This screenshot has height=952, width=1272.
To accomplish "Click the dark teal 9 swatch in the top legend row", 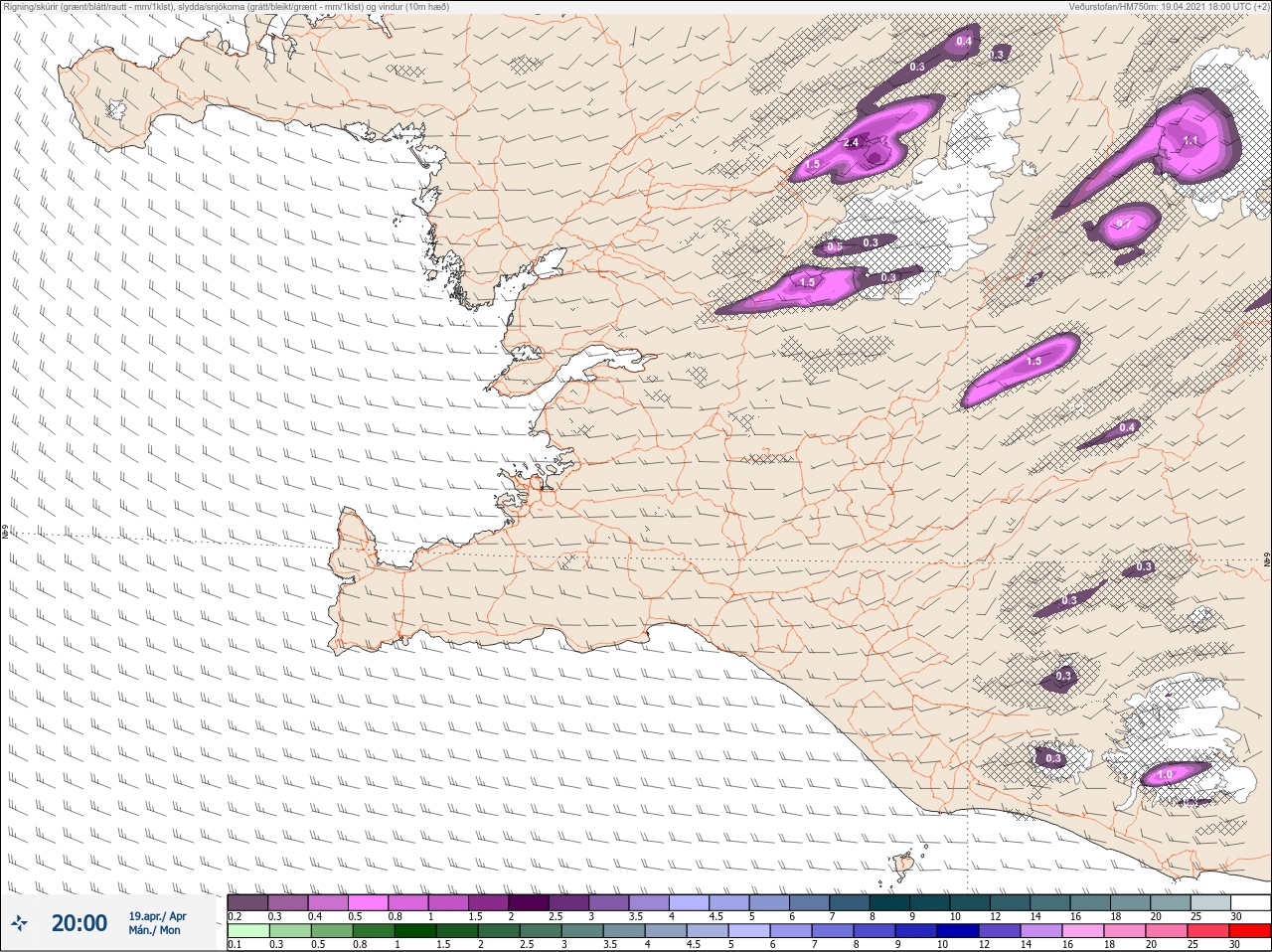I will click(x=932, y=901).
